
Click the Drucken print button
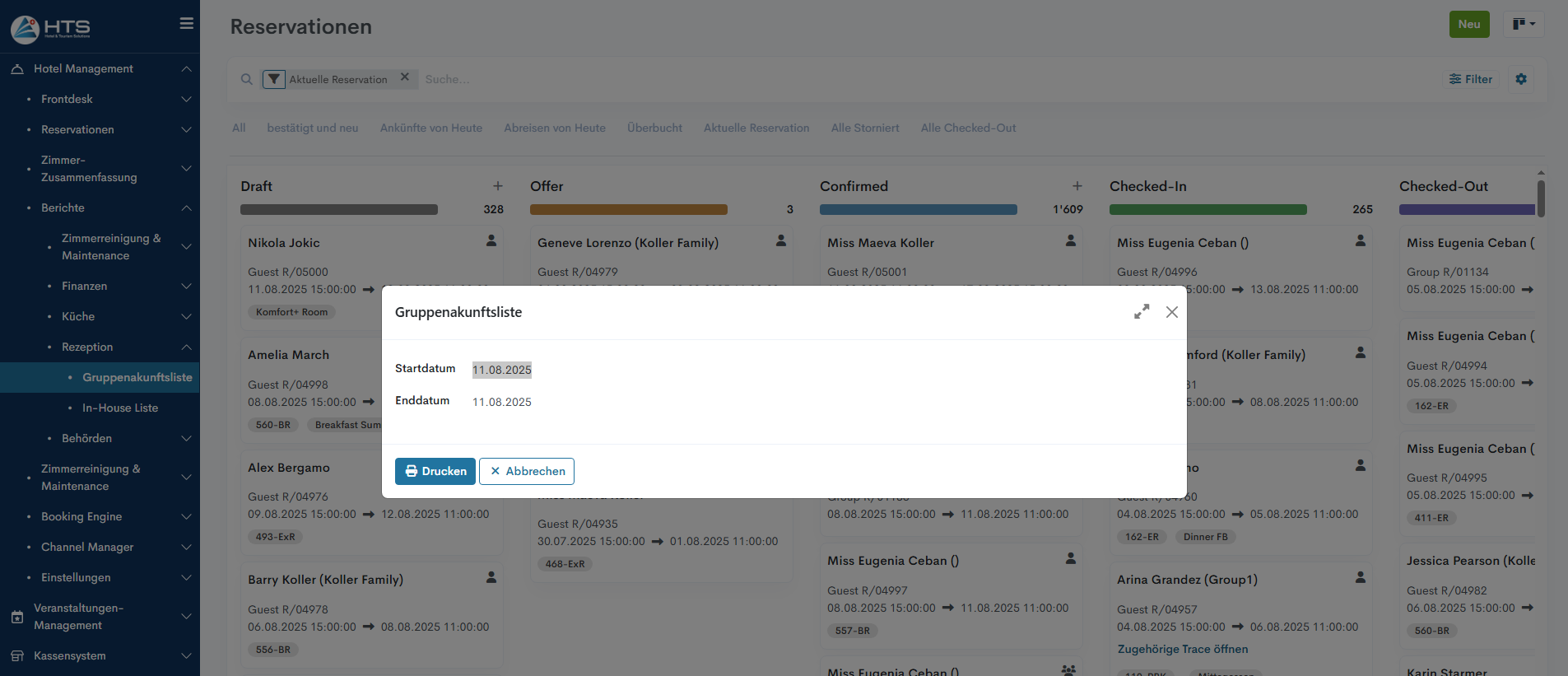pyautogui.click(x=435, y=471)
